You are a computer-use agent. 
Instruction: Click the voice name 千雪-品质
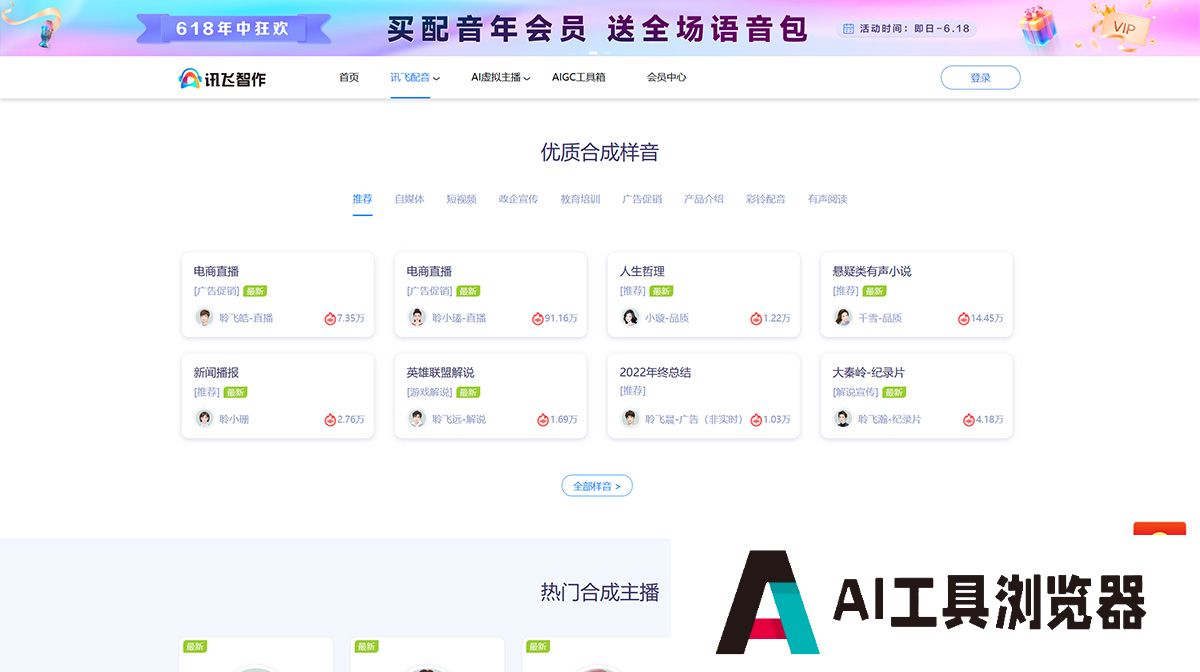(880, 318)
